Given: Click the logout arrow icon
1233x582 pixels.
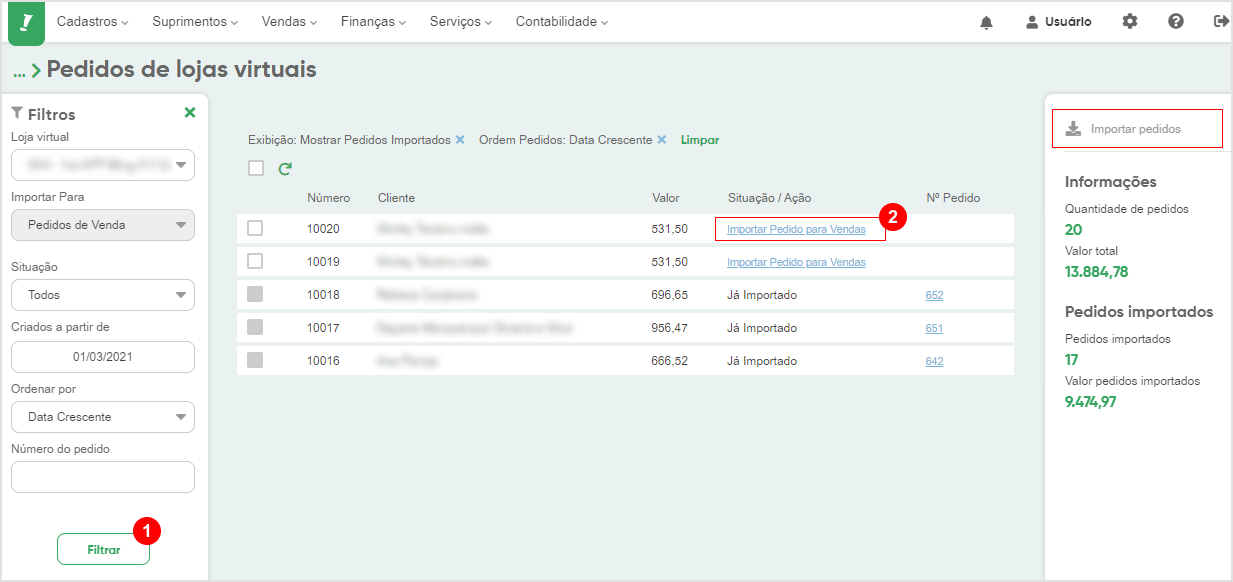Looking at the screenshot, I should (x=1221, y=21).
